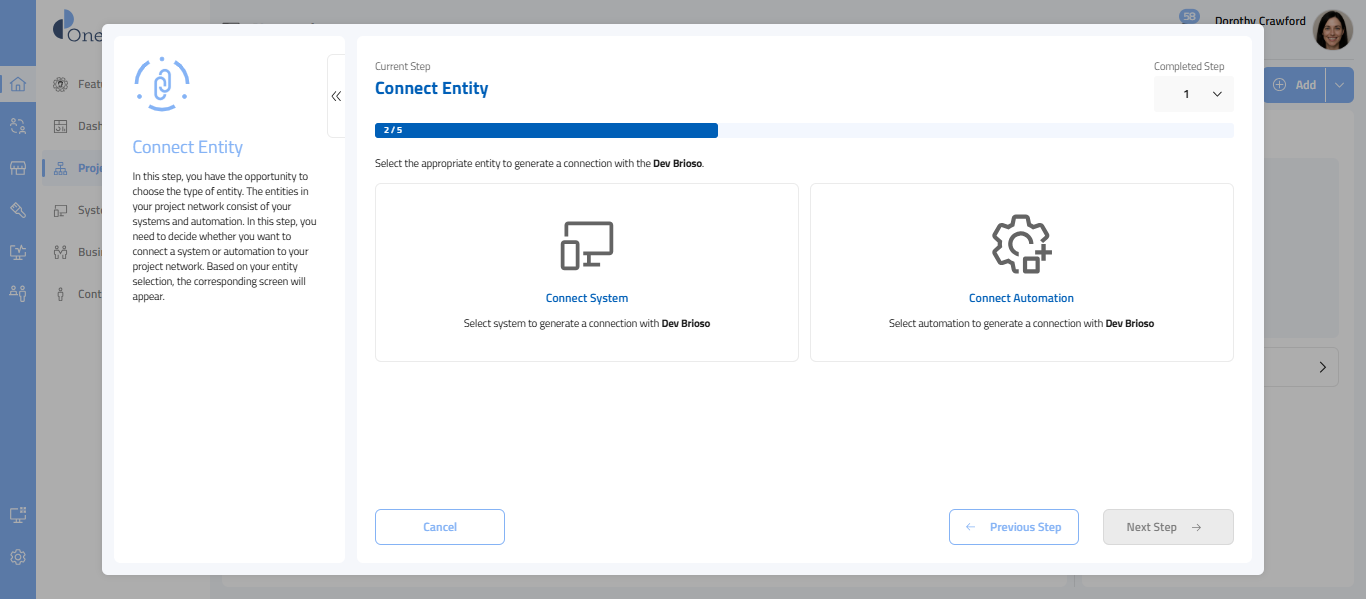Collapse the left help panel with double chevron
This screenshot has height=599, width=1366.
pos(336,96)
